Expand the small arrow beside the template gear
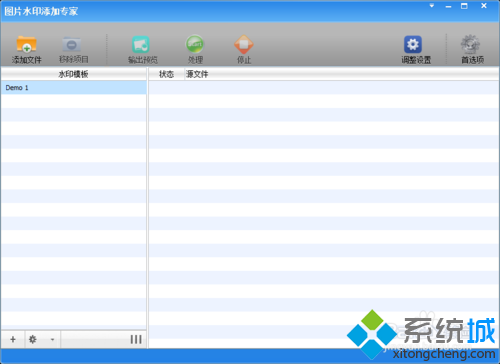The image size is (500, 364). [52, 340]
